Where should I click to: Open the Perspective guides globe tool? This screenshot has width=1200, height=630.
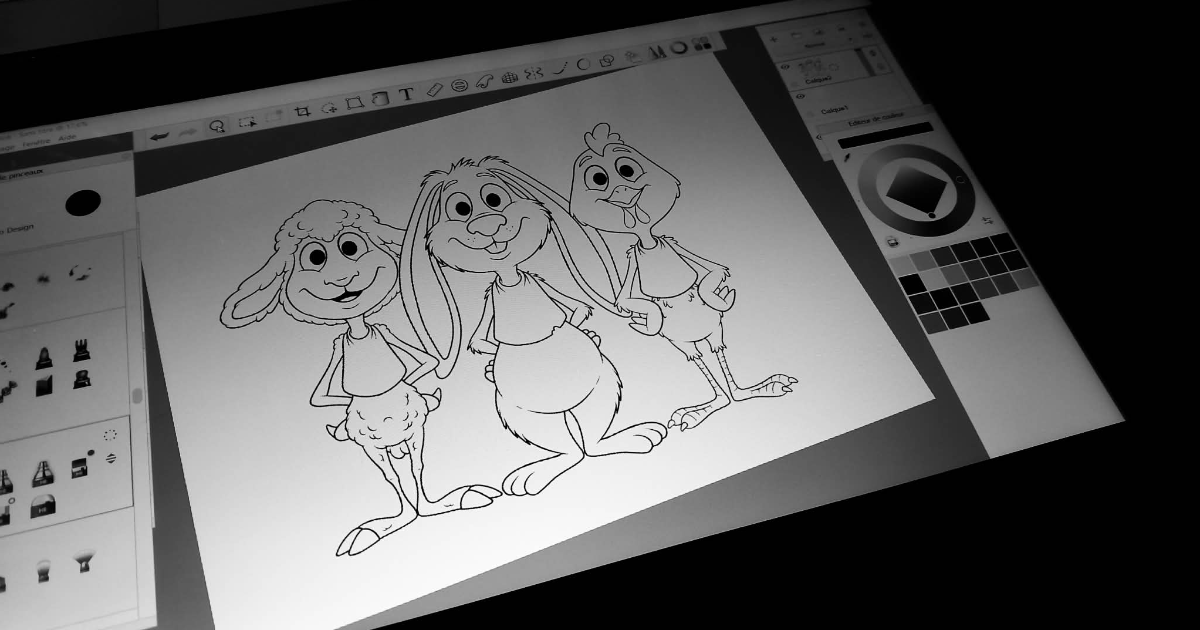tap(509, 77)
